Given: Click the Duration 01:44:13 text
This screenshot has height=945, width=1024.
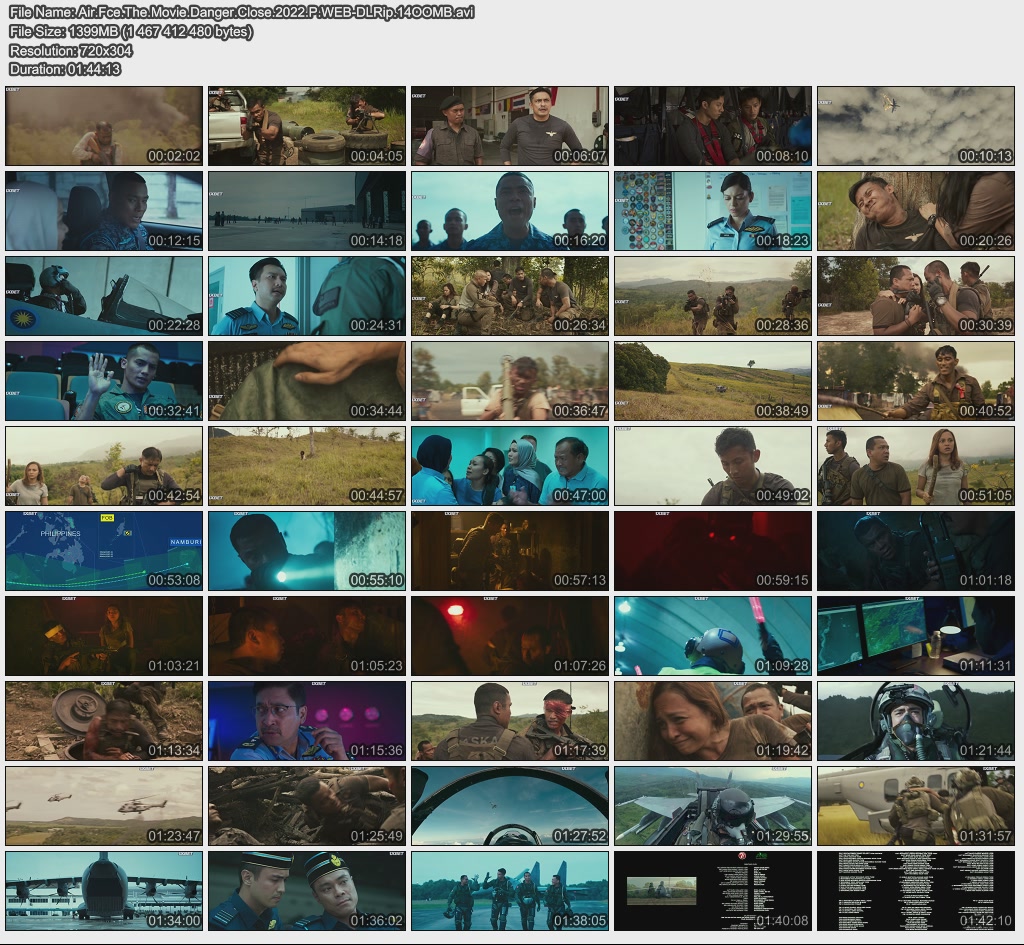Looking at the screenshot, I should click(65, 69).
